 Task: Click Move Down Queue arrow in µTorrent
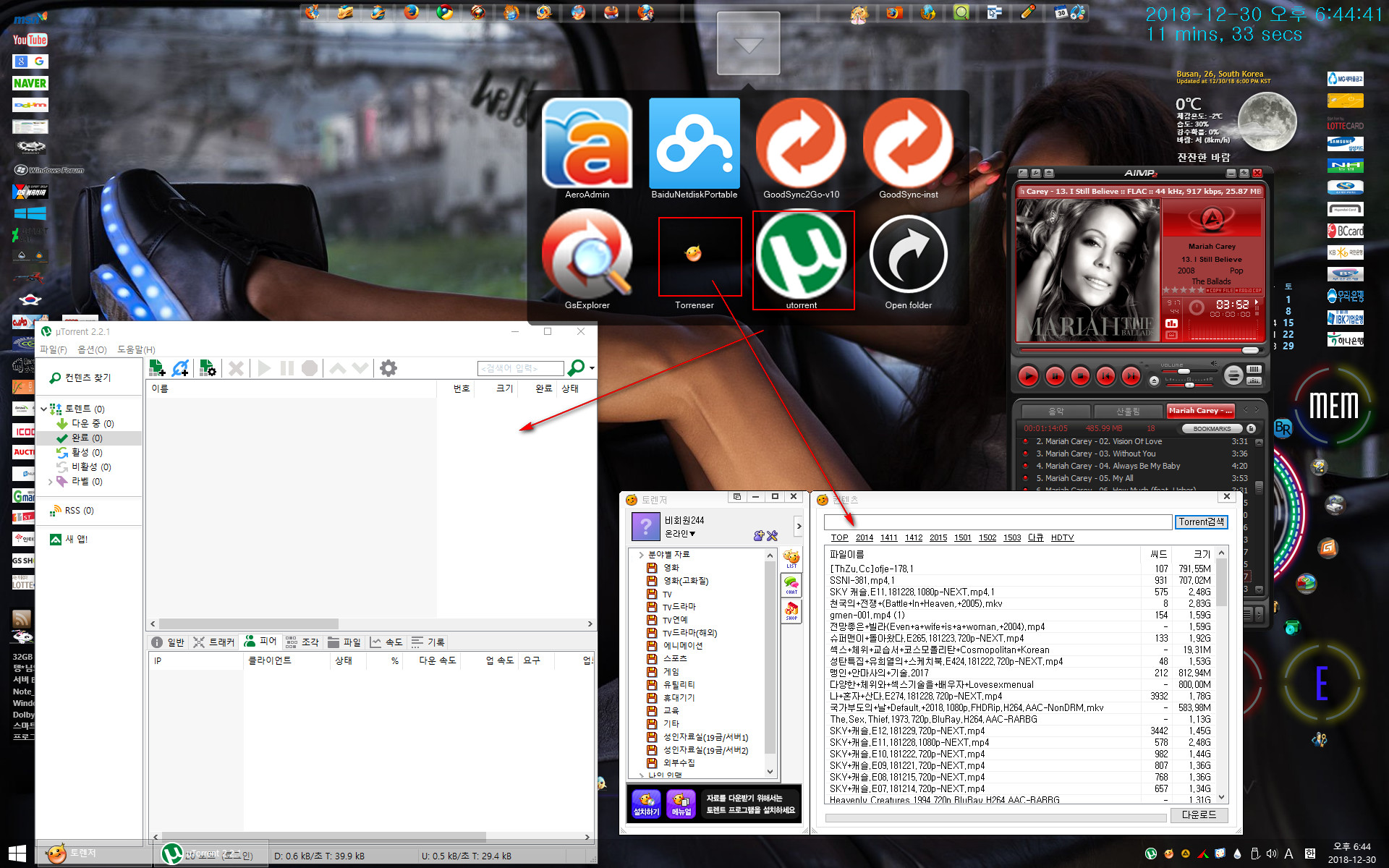pos(360,368)
